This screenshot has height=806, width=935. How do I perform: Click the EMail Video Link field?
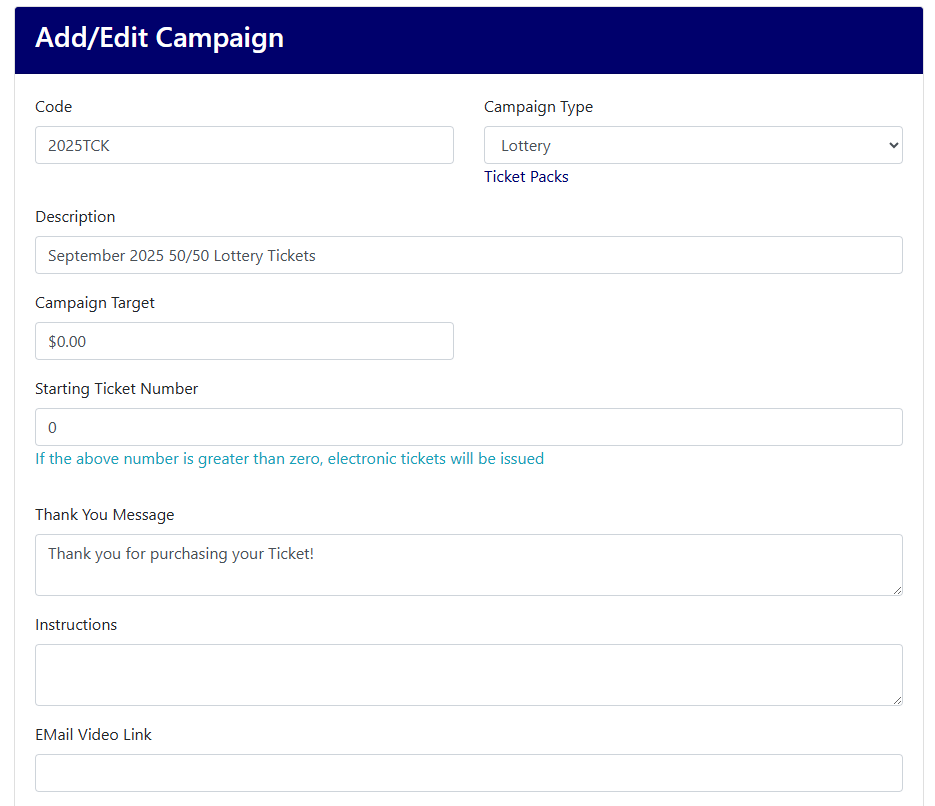tap(469, 773)
